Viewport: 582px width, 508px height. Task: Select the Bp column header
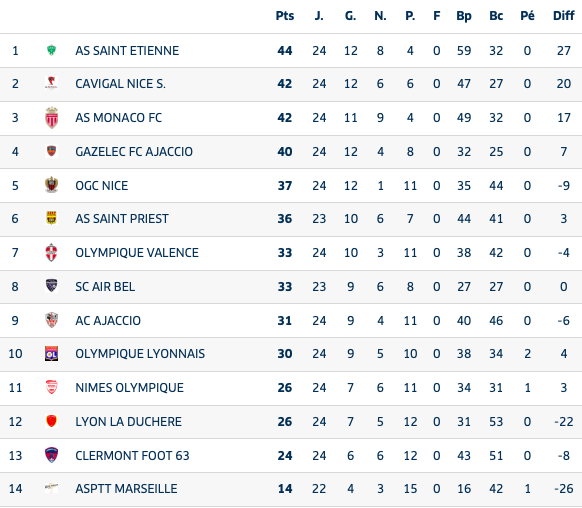(x=464, y=16)
